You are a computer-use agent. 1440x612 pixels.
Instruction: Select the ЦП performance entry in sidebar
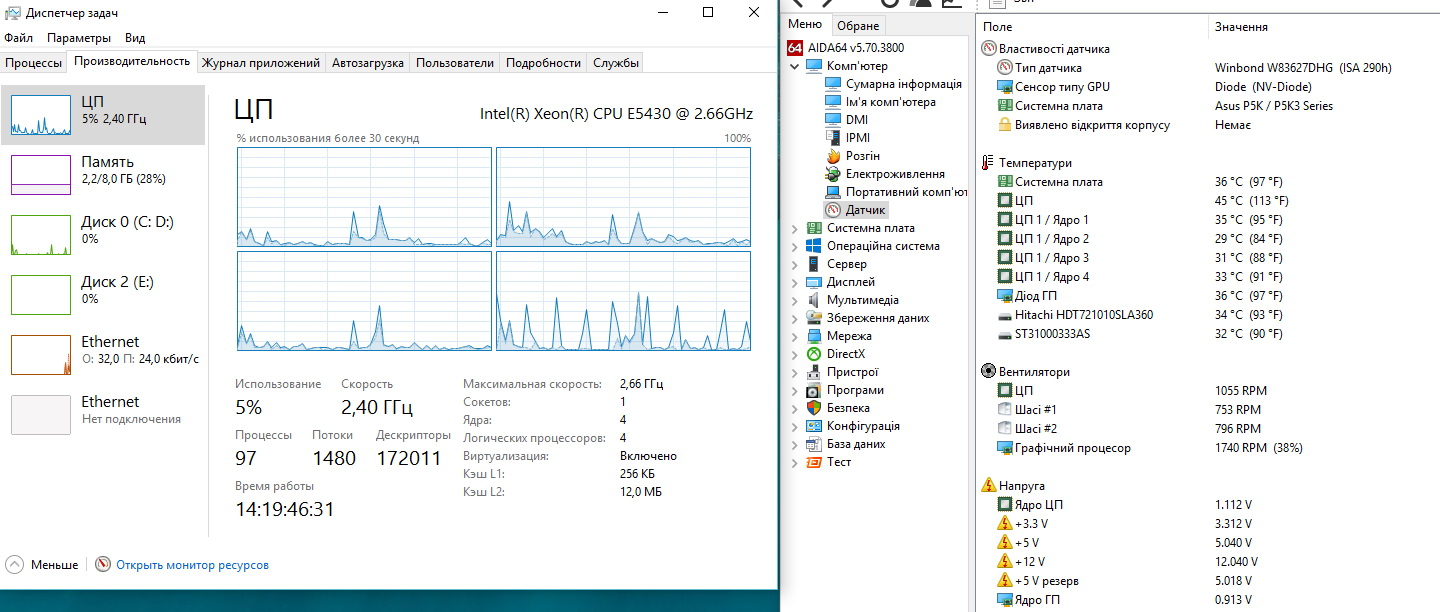point(103,115)
